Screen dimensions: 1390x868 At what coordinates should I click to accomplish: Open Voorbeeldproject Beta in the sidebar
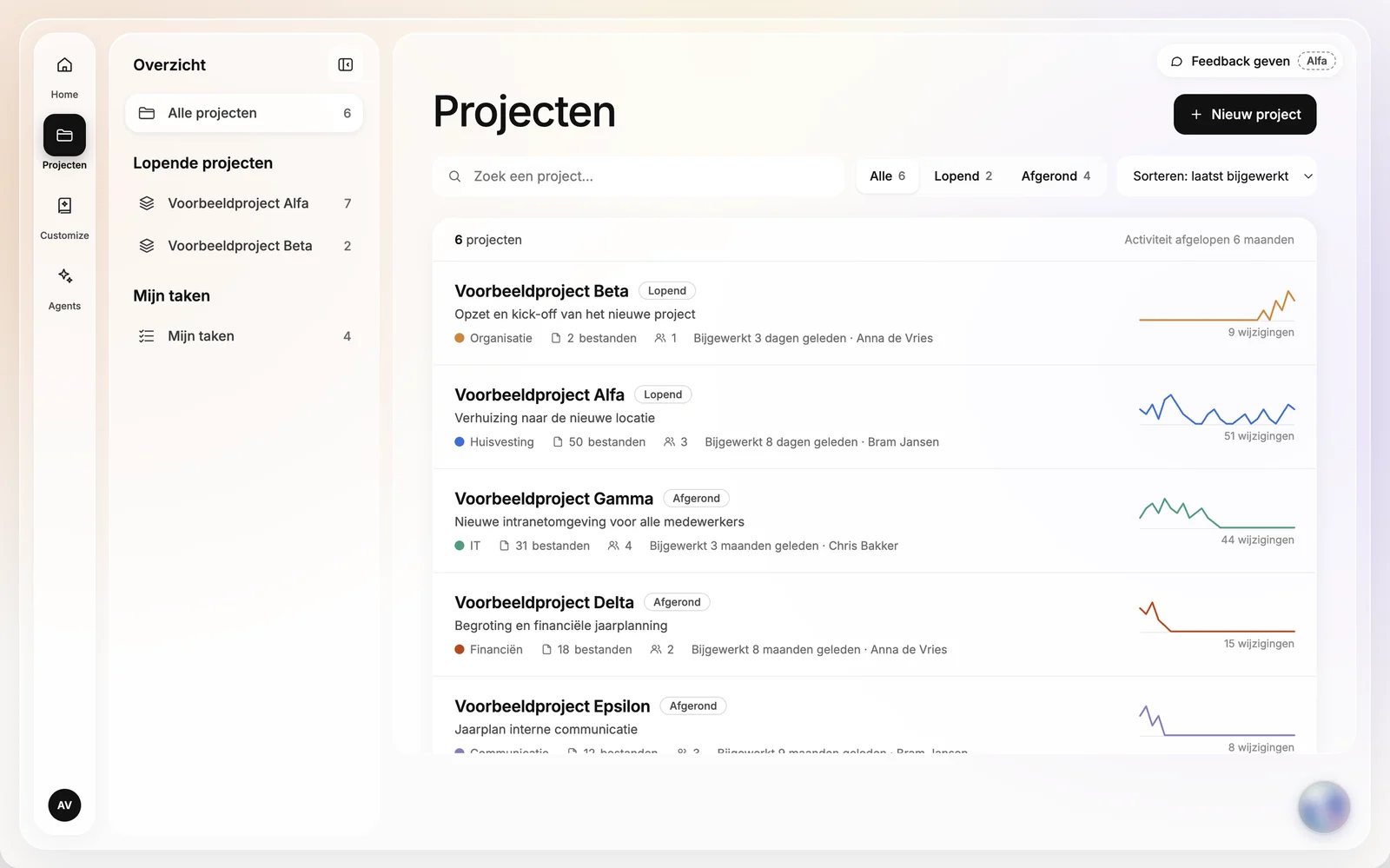(x=244, y=246)
